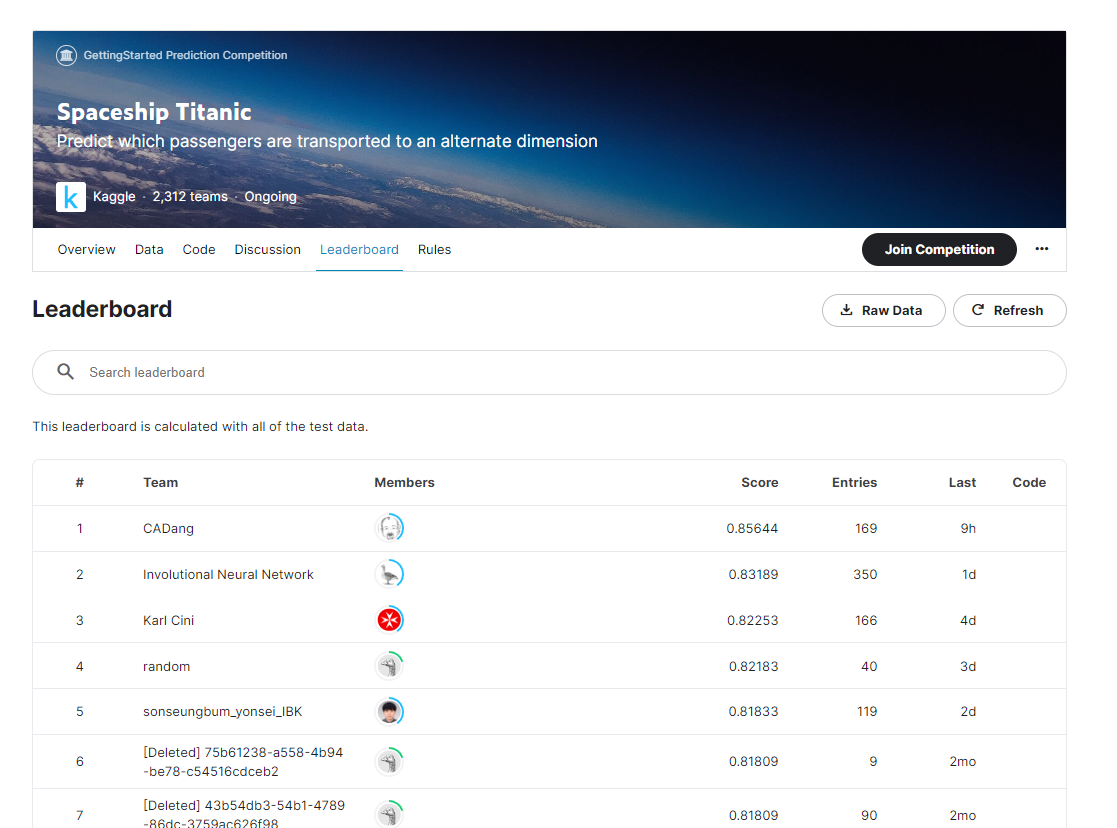1117x828 pixels.
Task: Open the three-dot more options menu
Action: [1041, 249]
